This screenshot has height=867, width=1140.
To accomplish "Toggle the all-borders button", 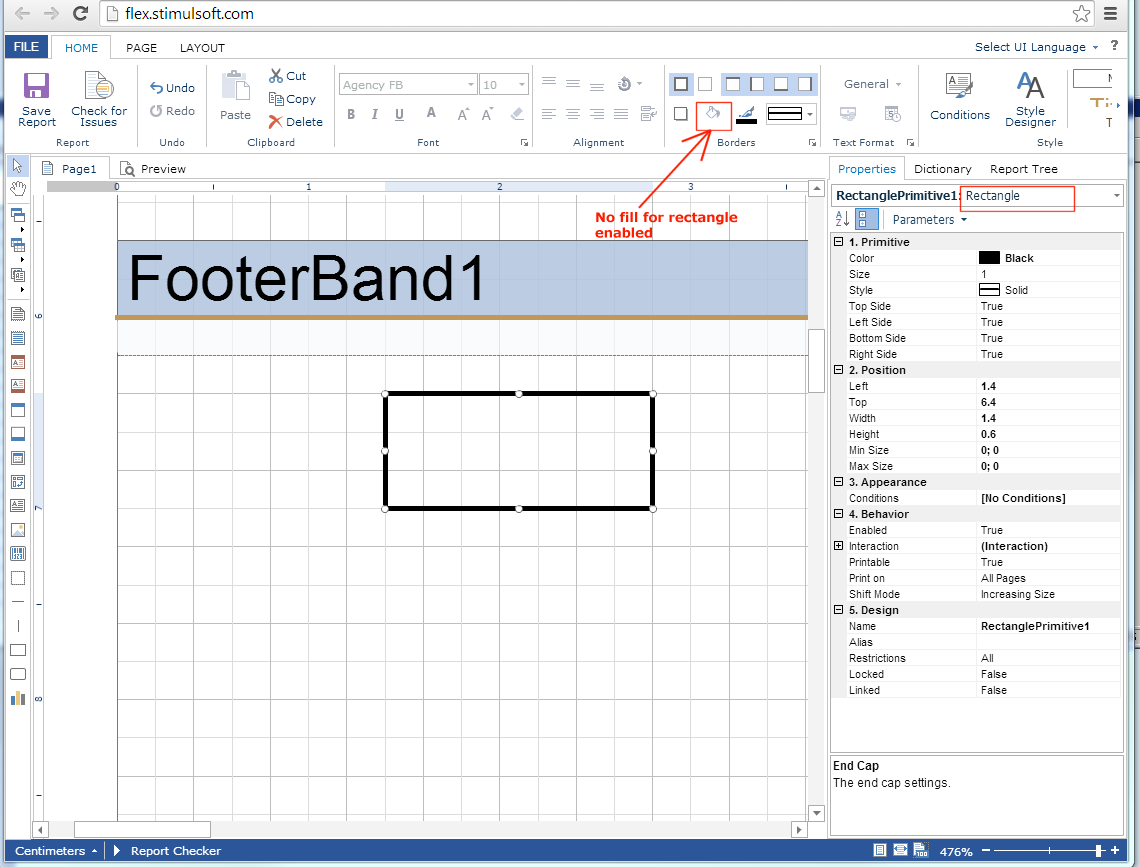I will coord(681,84).
